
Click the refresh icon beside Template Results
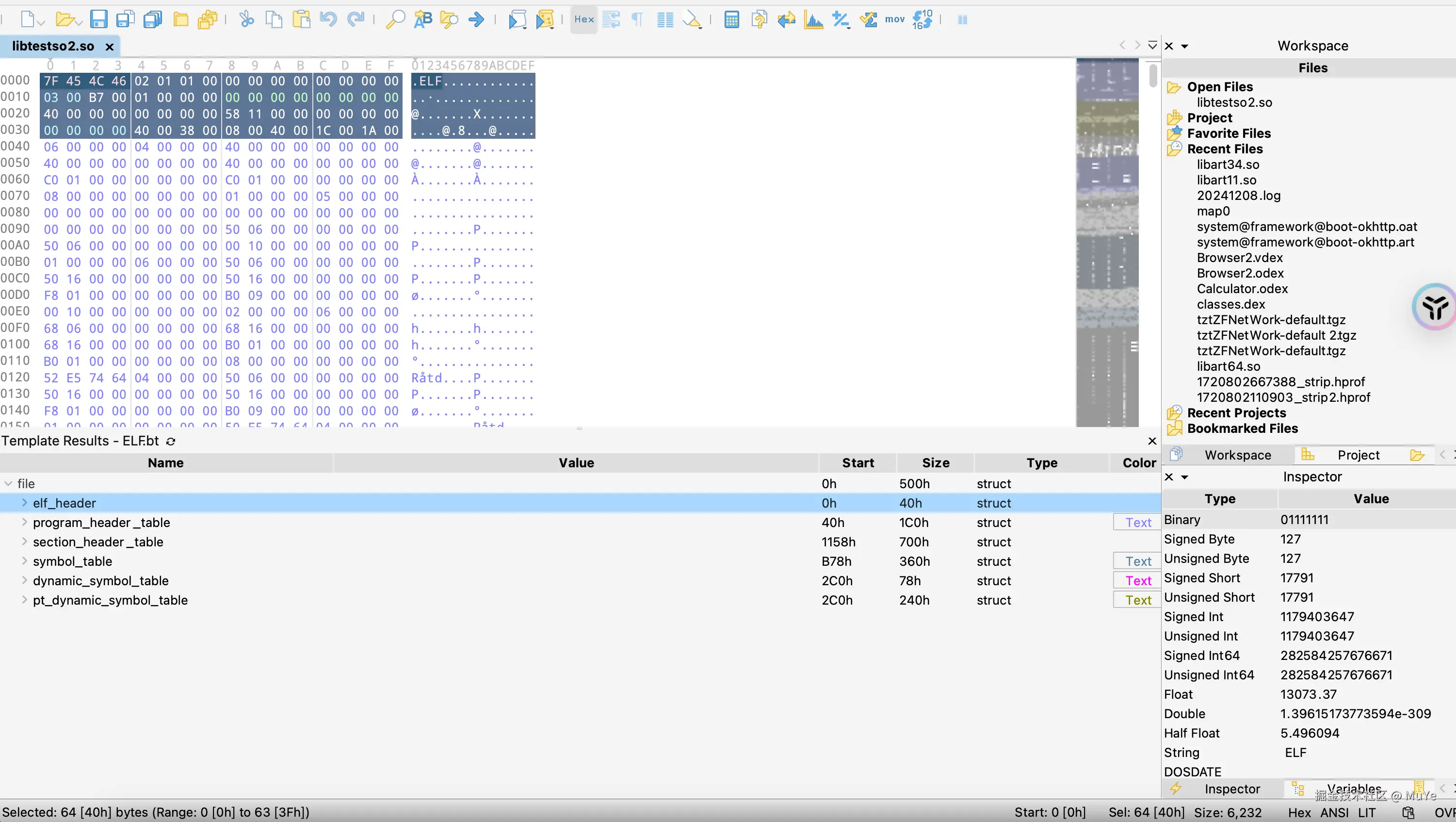pyautogui.click(x=171, y=441)
